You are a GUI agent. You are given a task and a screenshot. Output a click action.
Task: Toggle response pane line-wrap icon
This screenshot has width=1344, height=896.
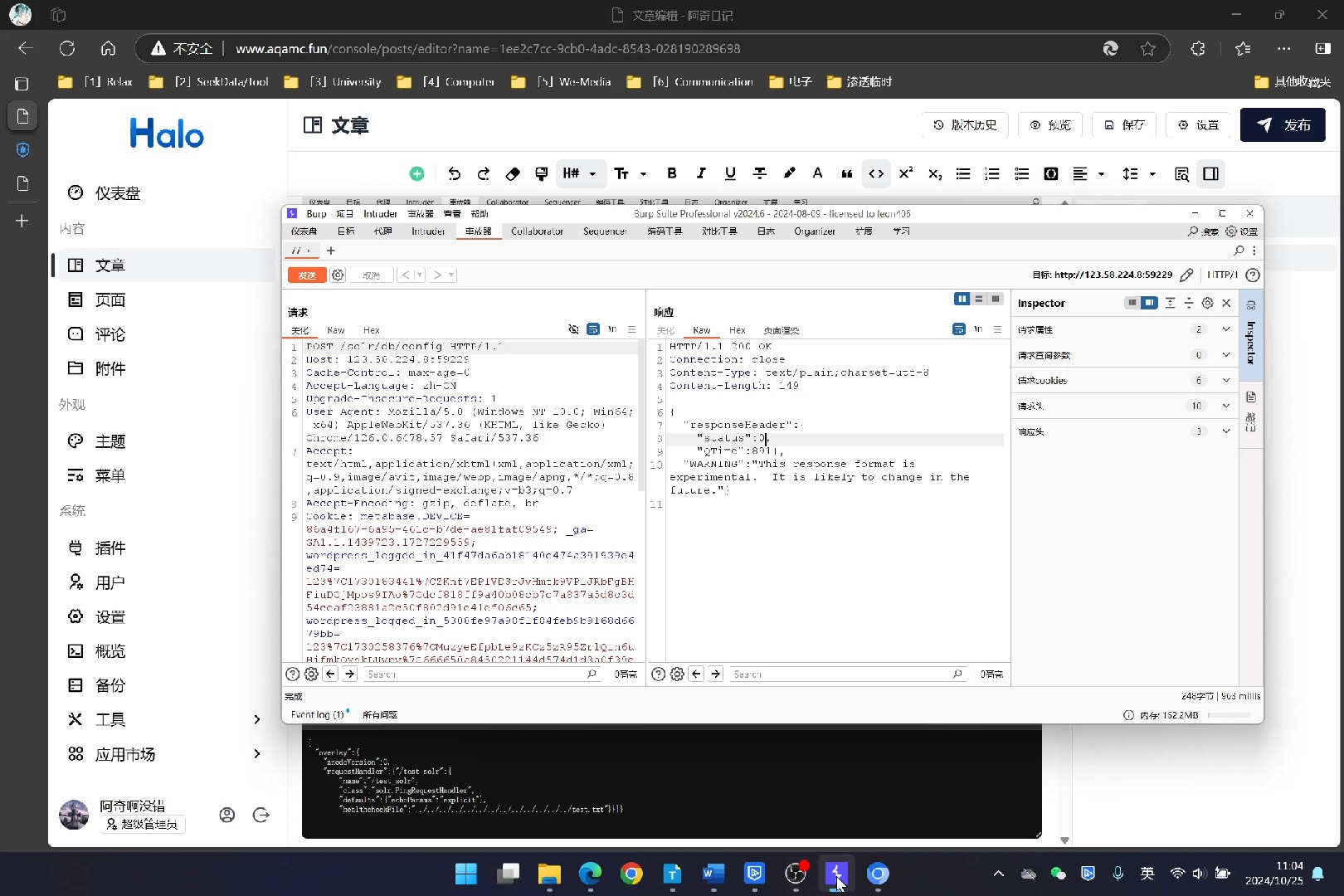coord(959,329)
